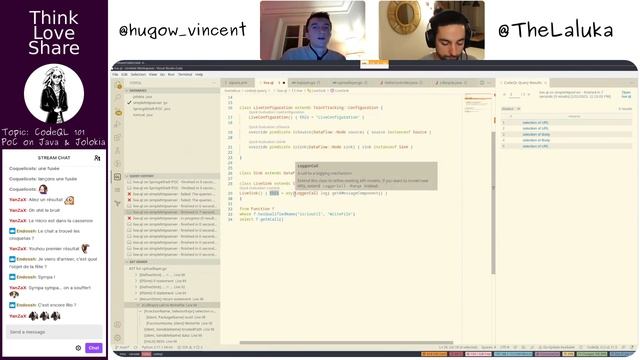The width and height of the screenshot is (640, 360).
Task: Click the git branch status bar item
Action: click(122, 347)
